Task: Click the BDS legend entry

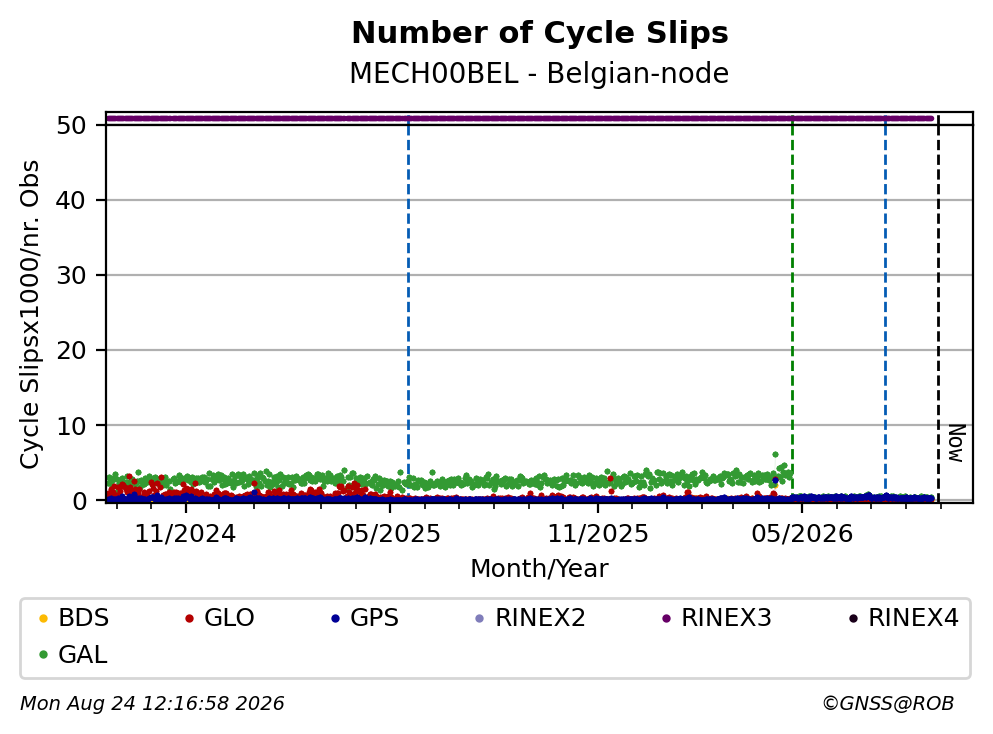Action: [x=74, y=617]
